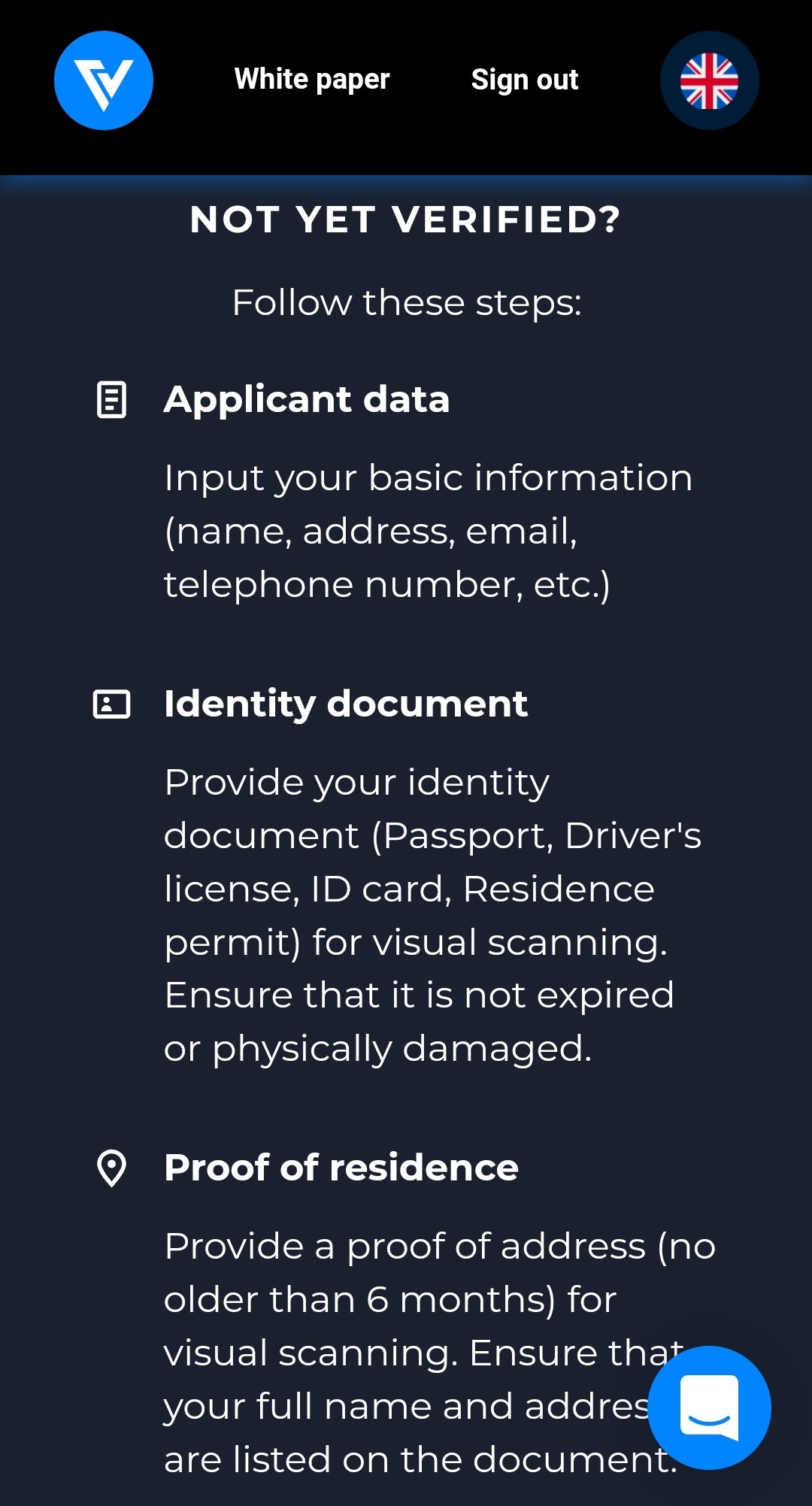This screenshot has height=1506, width=812.
Task: Click the 'telephone number, etc.)' text line
Action: 387,585
